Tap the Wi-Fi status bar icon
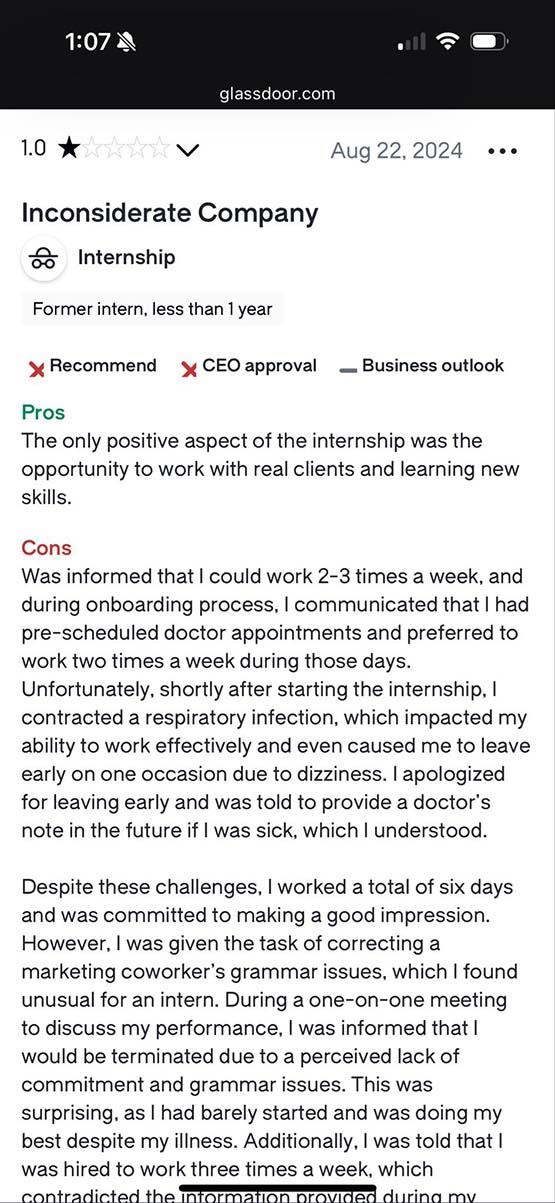The image size is (555, 1203). [x=448, y=42]
